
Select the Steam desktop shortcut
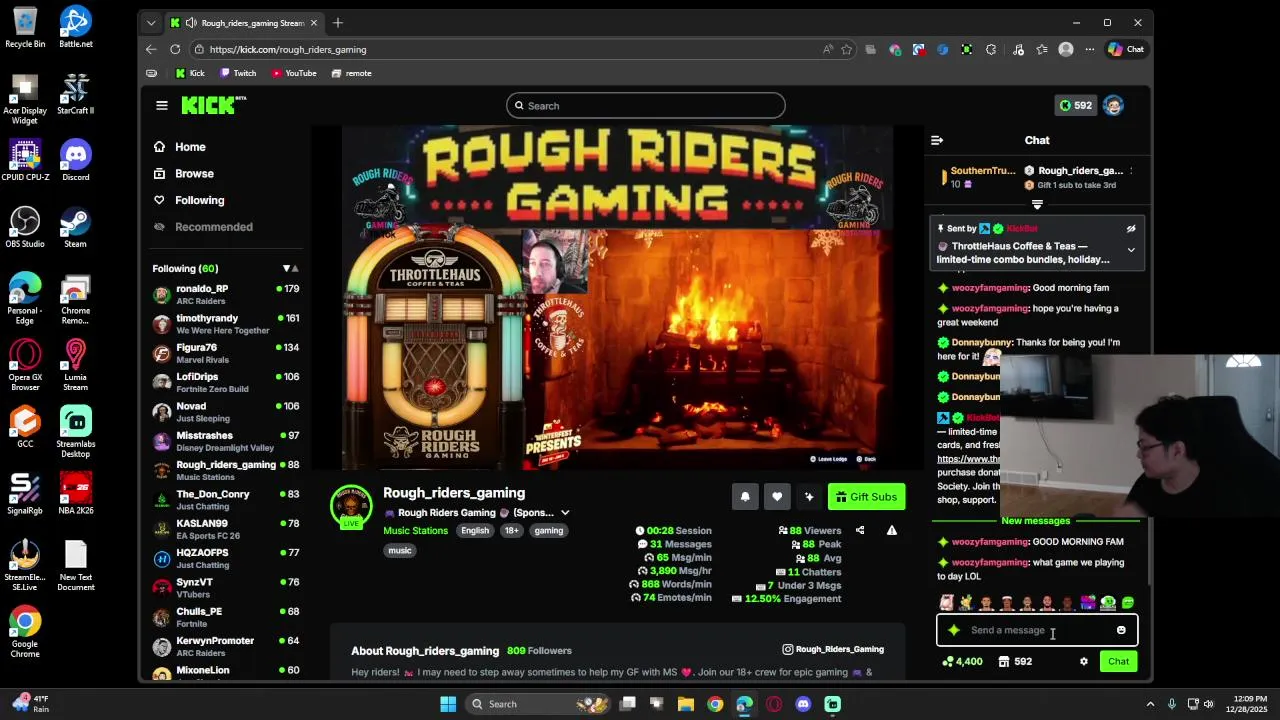pos(75,227)
